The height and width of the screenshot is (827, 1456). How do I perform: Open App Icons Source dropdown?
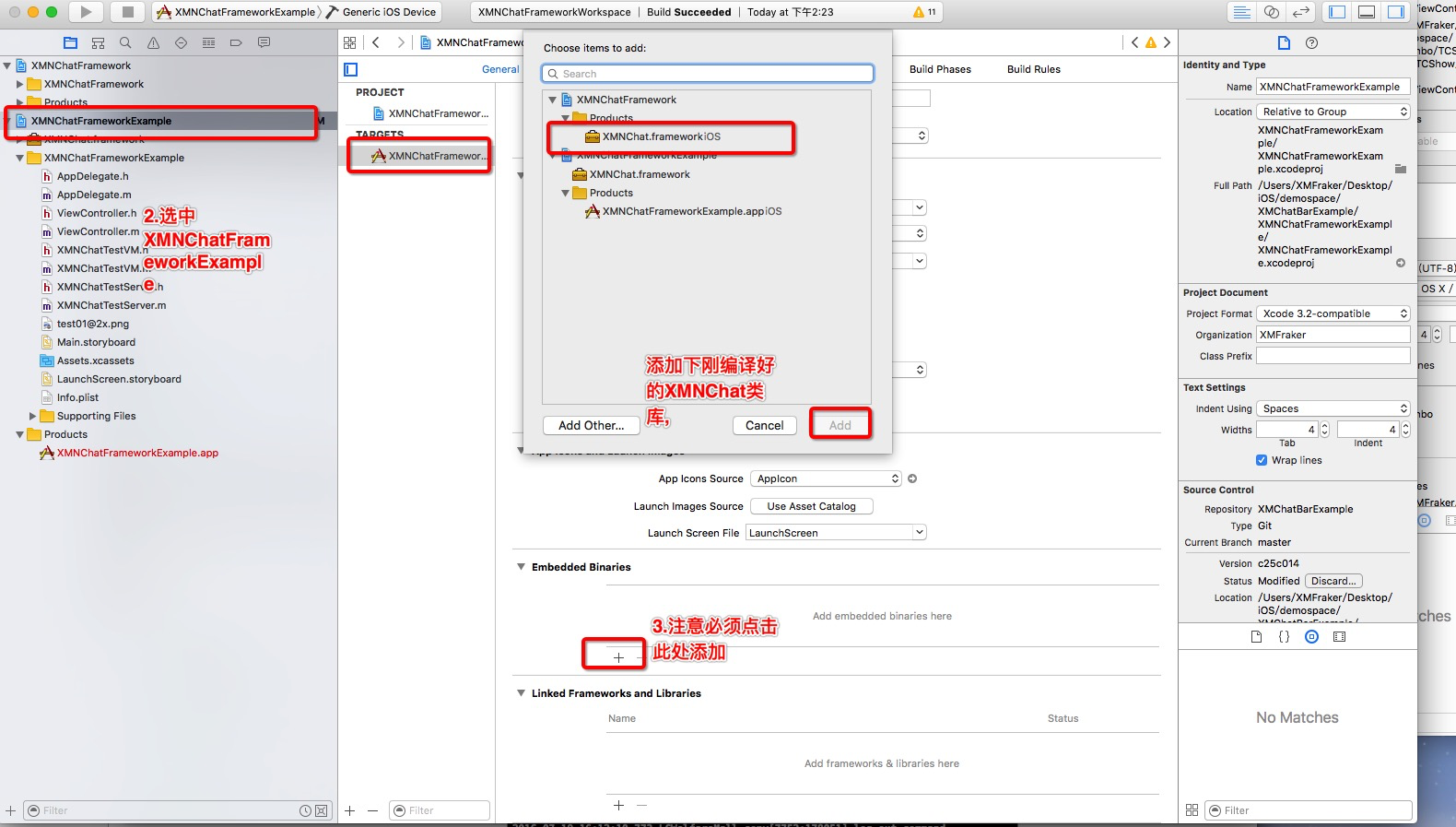tap(826, 478)
